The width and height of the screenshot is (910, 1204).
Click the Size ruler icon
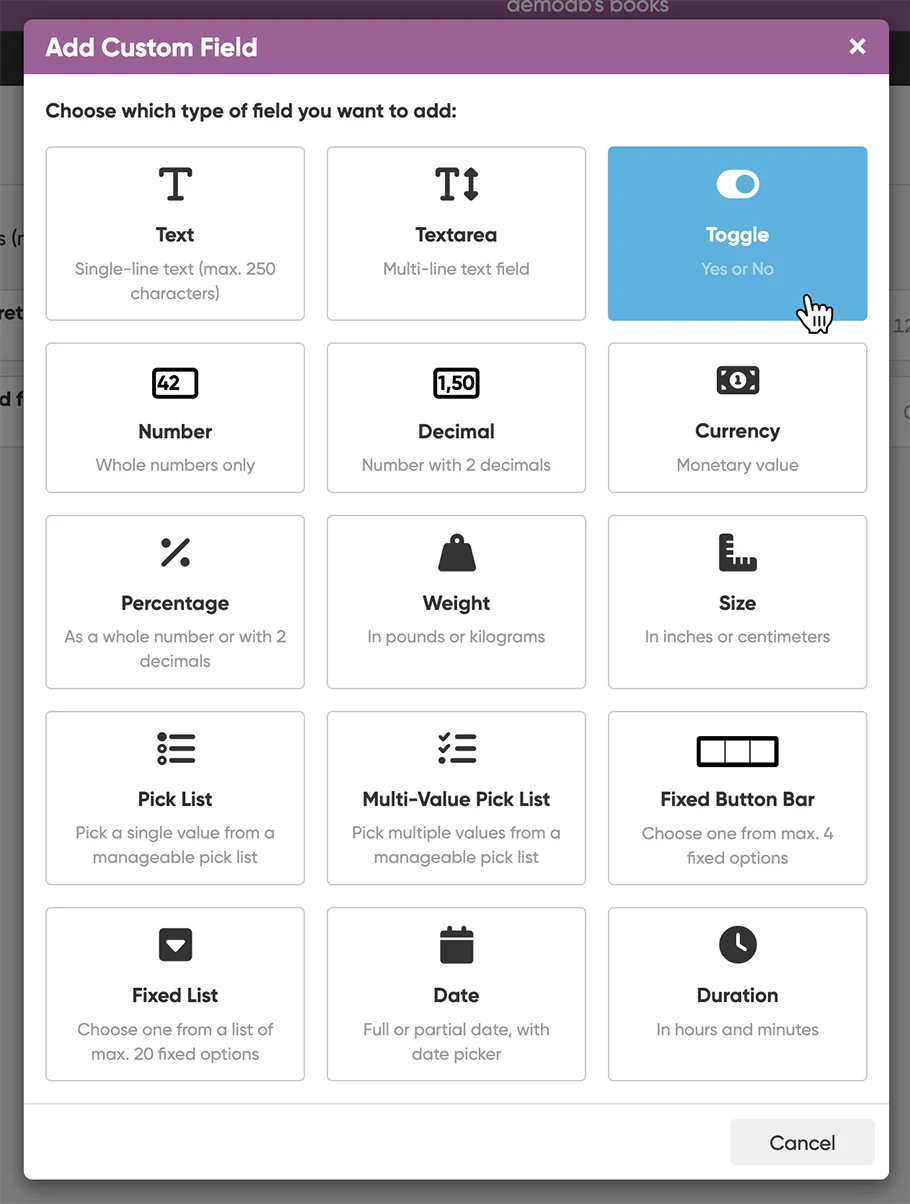click(x=737, y=553)
